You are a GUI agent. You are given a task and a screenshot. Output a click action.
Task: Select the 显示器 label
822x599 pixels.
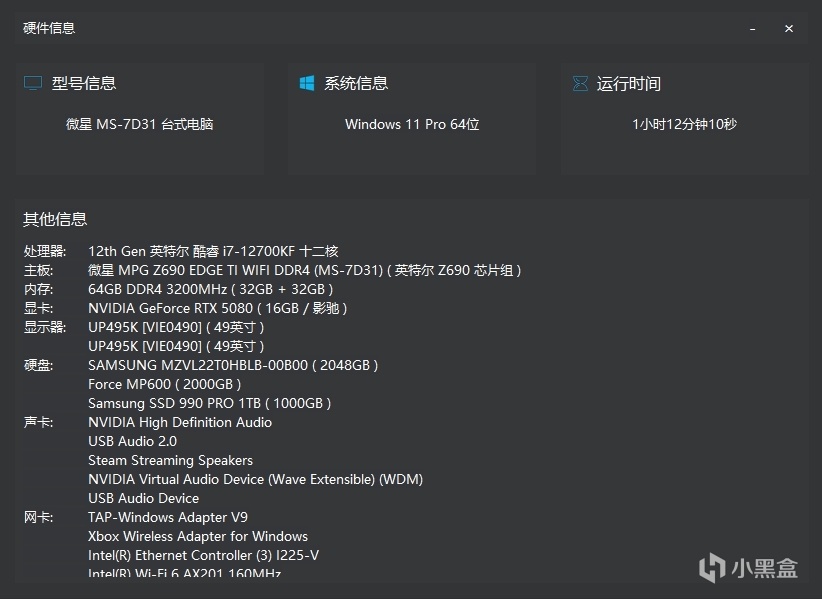pos(45,327)
